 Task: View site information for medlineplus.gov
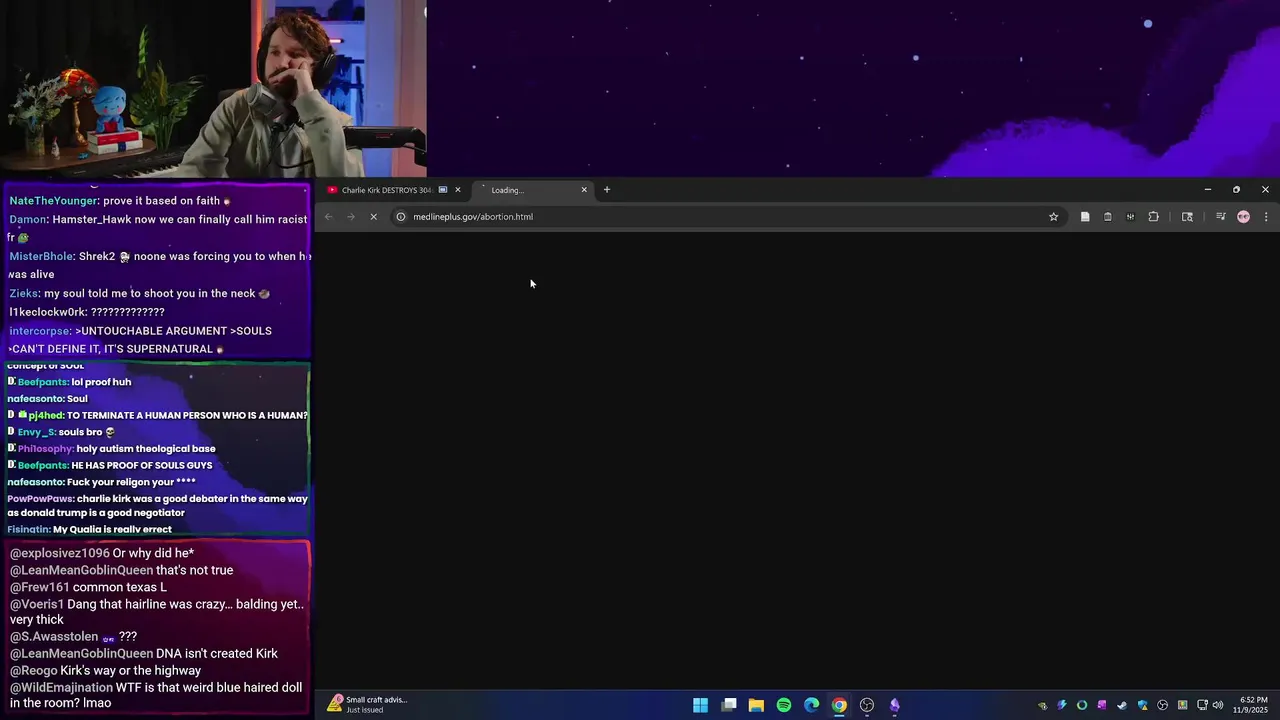401,217
